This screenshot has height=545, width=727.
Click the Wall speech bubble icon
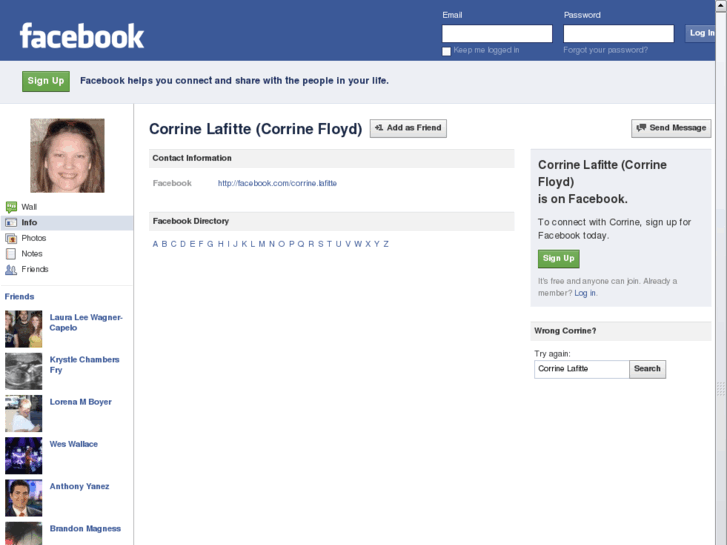11,207
